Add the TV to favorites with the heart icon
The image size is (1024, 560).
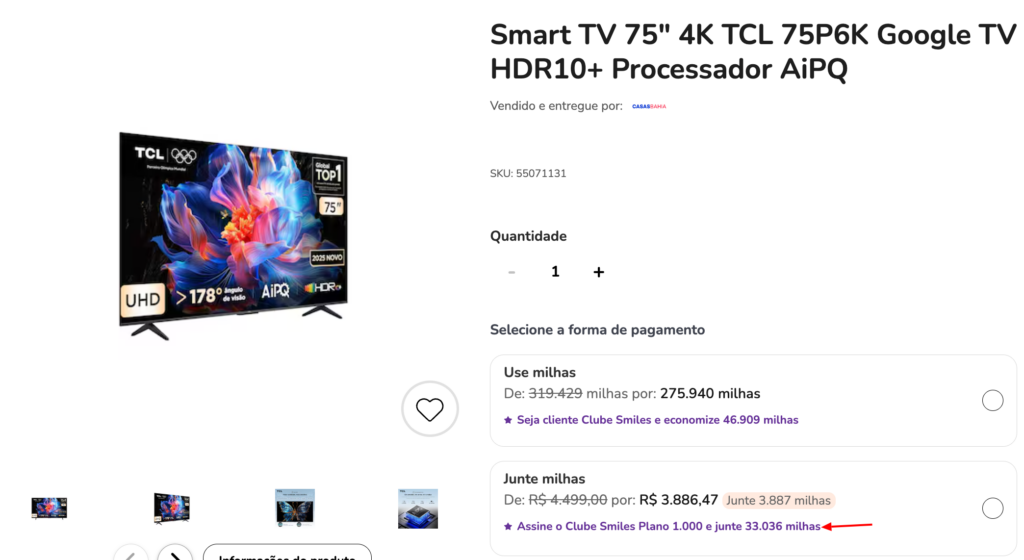click(430, 409)
